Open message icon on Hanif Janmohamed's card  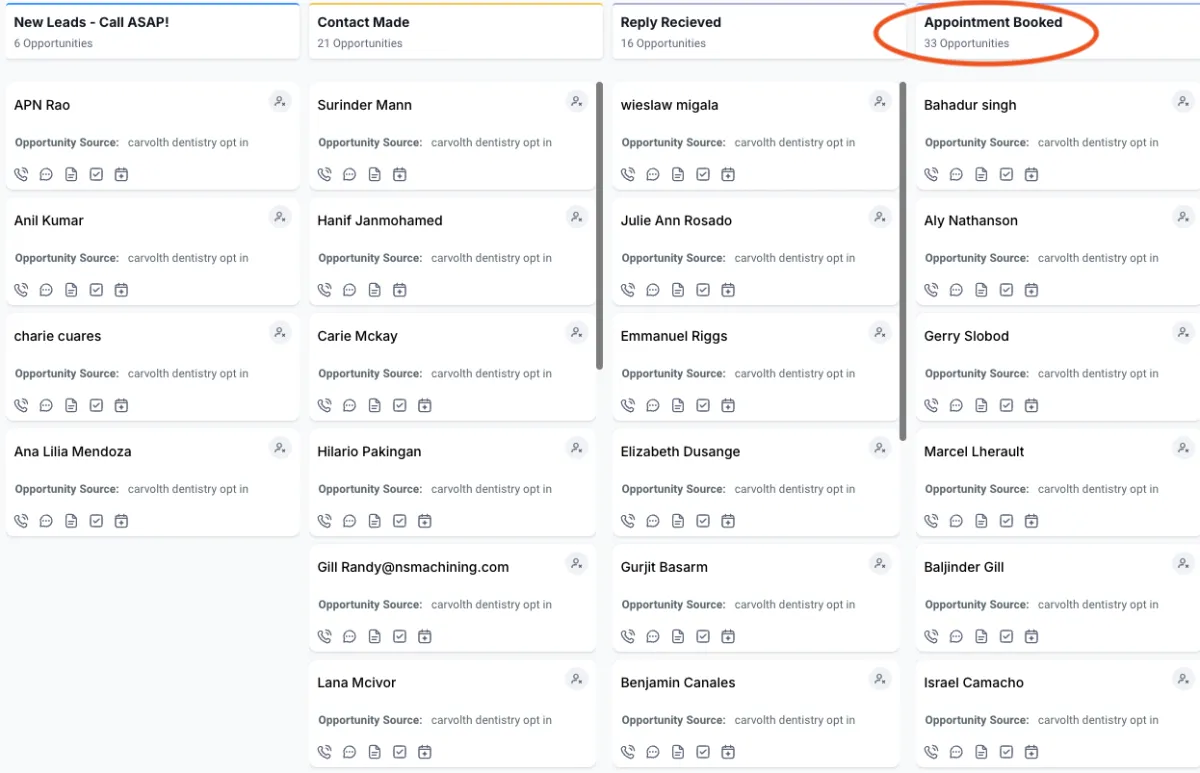(x=349, y=290)
